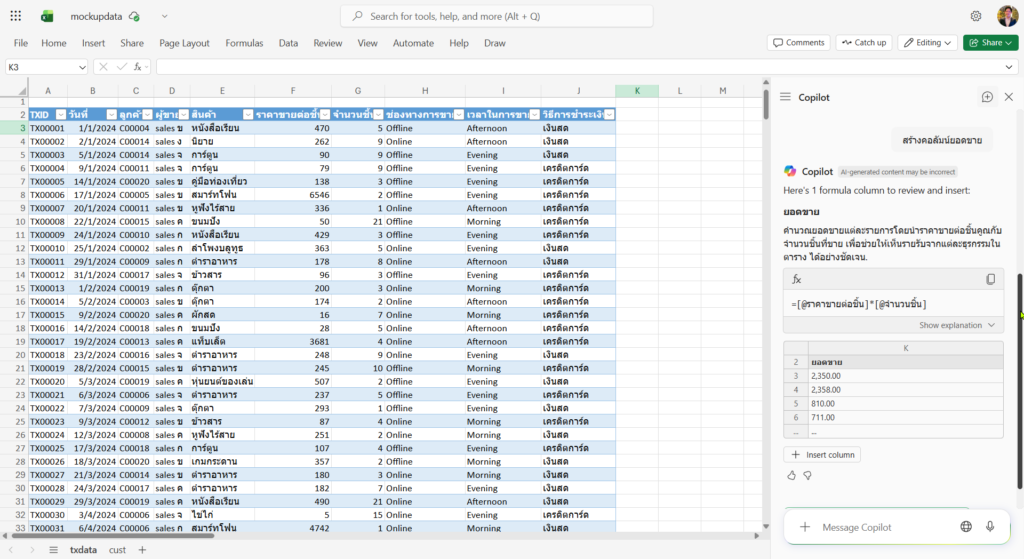
Task: Open the Data tab
Action: pos(288,43)
